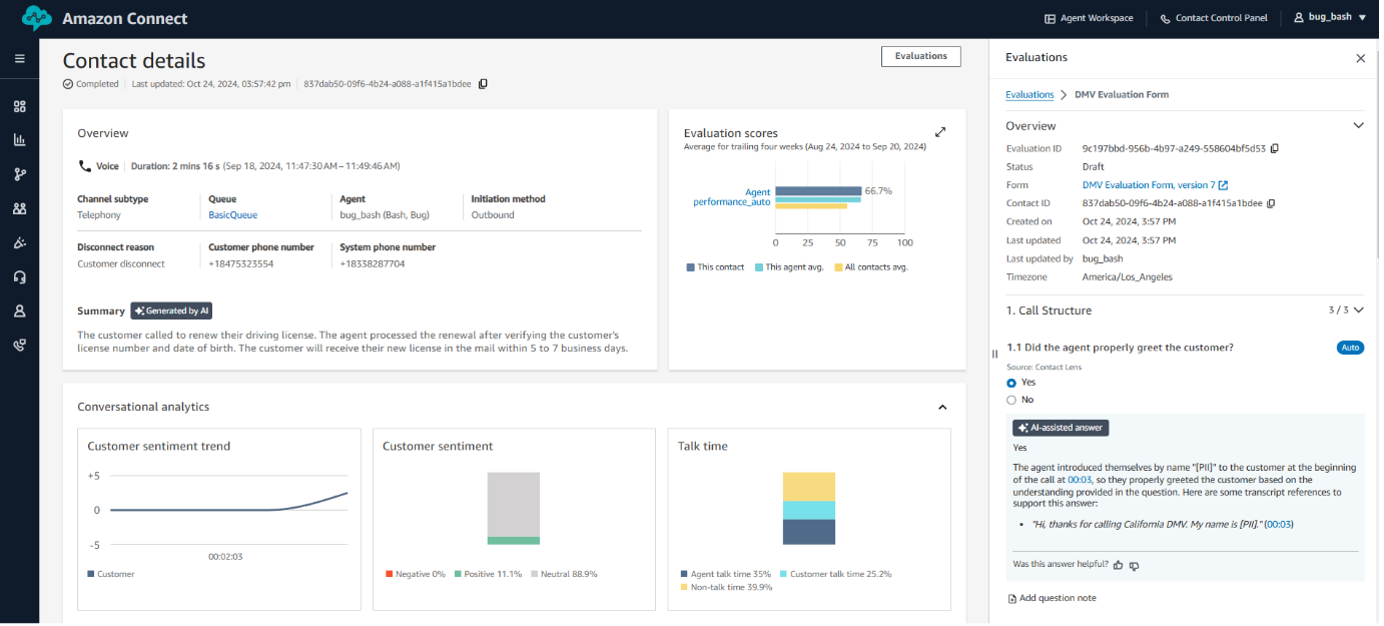The image size is (1384, 626).
Task: Copy the contact ID next to last updated
Action: click(x=483, y=84)
